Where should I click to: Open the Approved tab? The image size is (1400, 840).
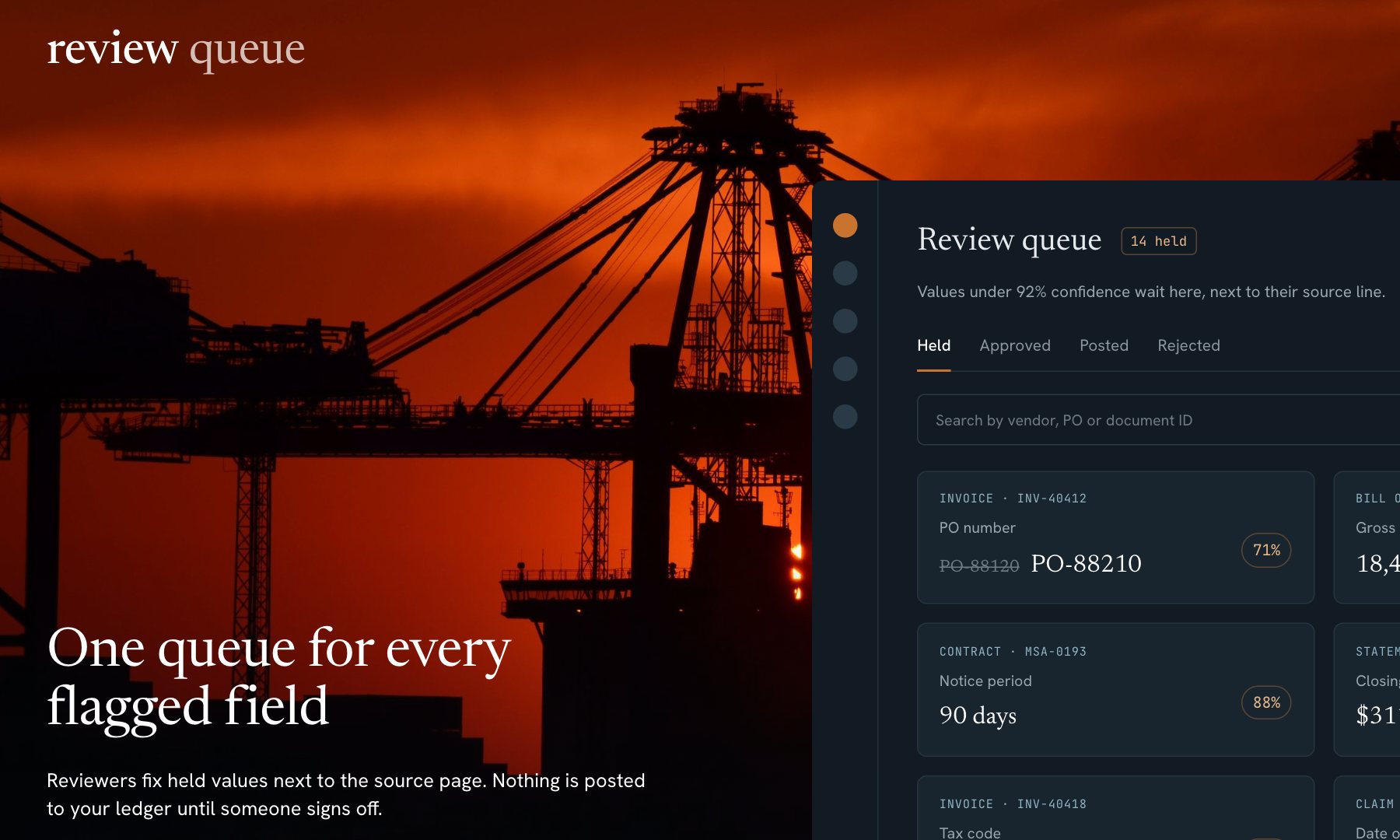[1015, 345]
